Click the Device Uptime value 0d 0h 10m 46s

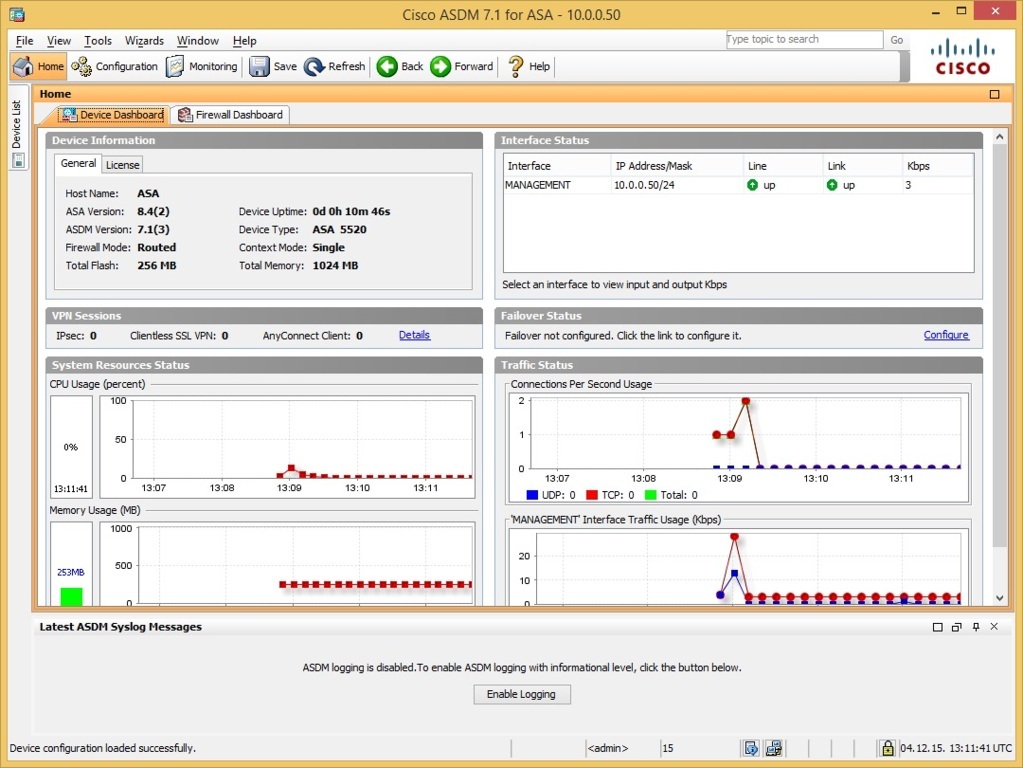(351, 211)
